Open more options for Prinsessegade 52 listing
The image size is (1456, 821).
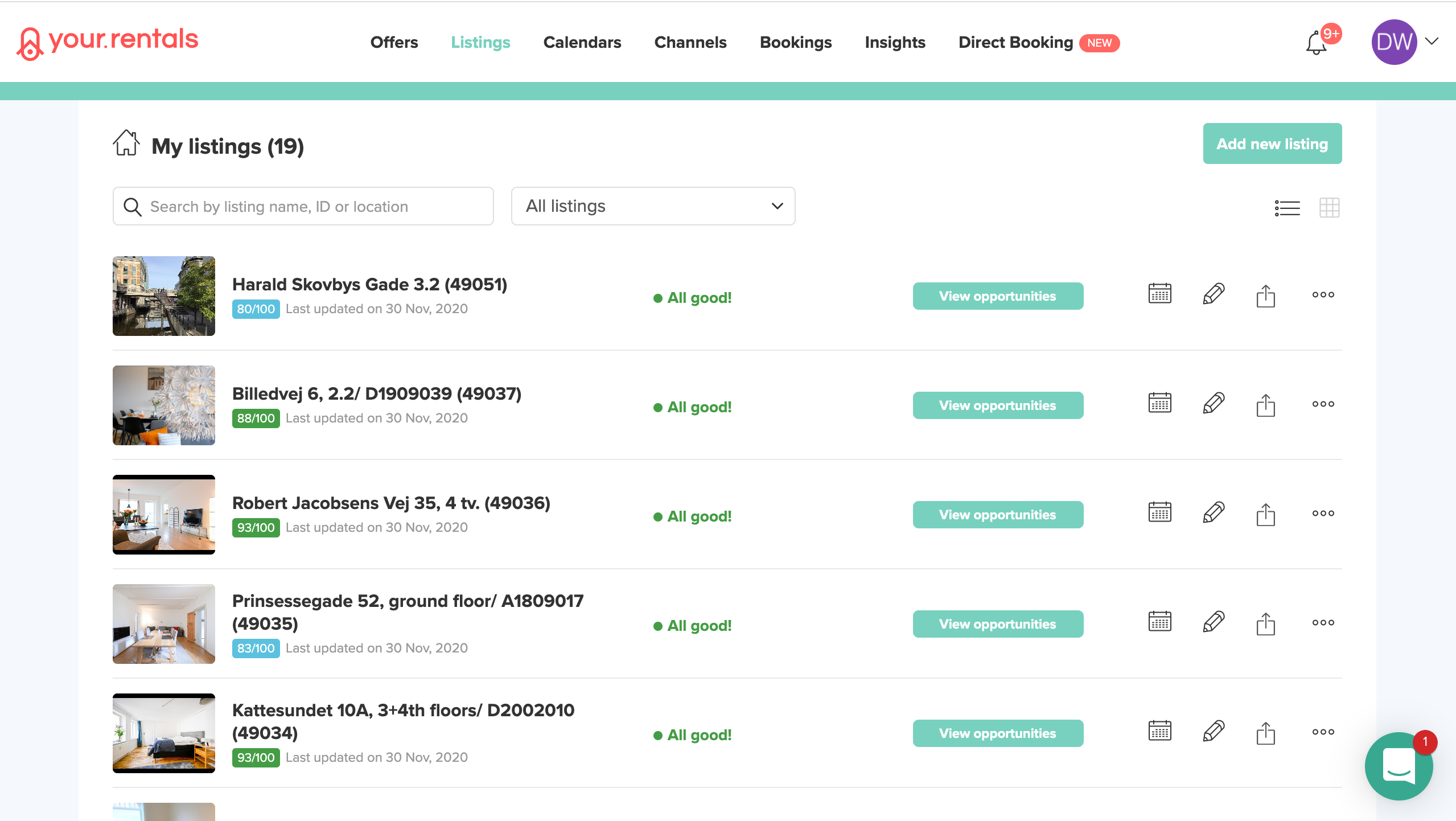point(1323,623)
